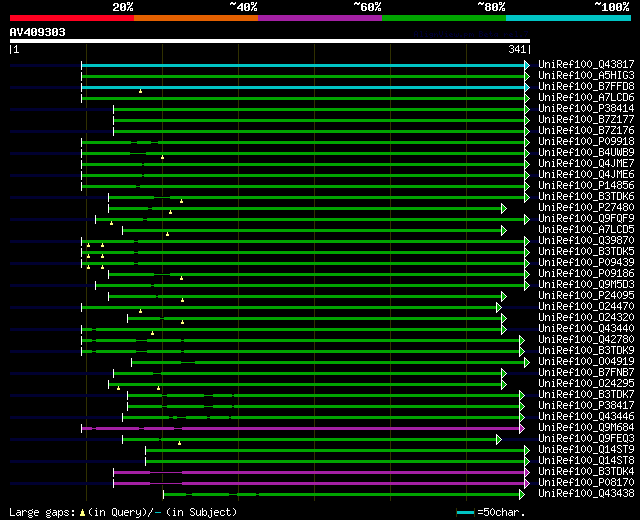Select UniRef100_Q9FEQ3 label

pos(586,439)
